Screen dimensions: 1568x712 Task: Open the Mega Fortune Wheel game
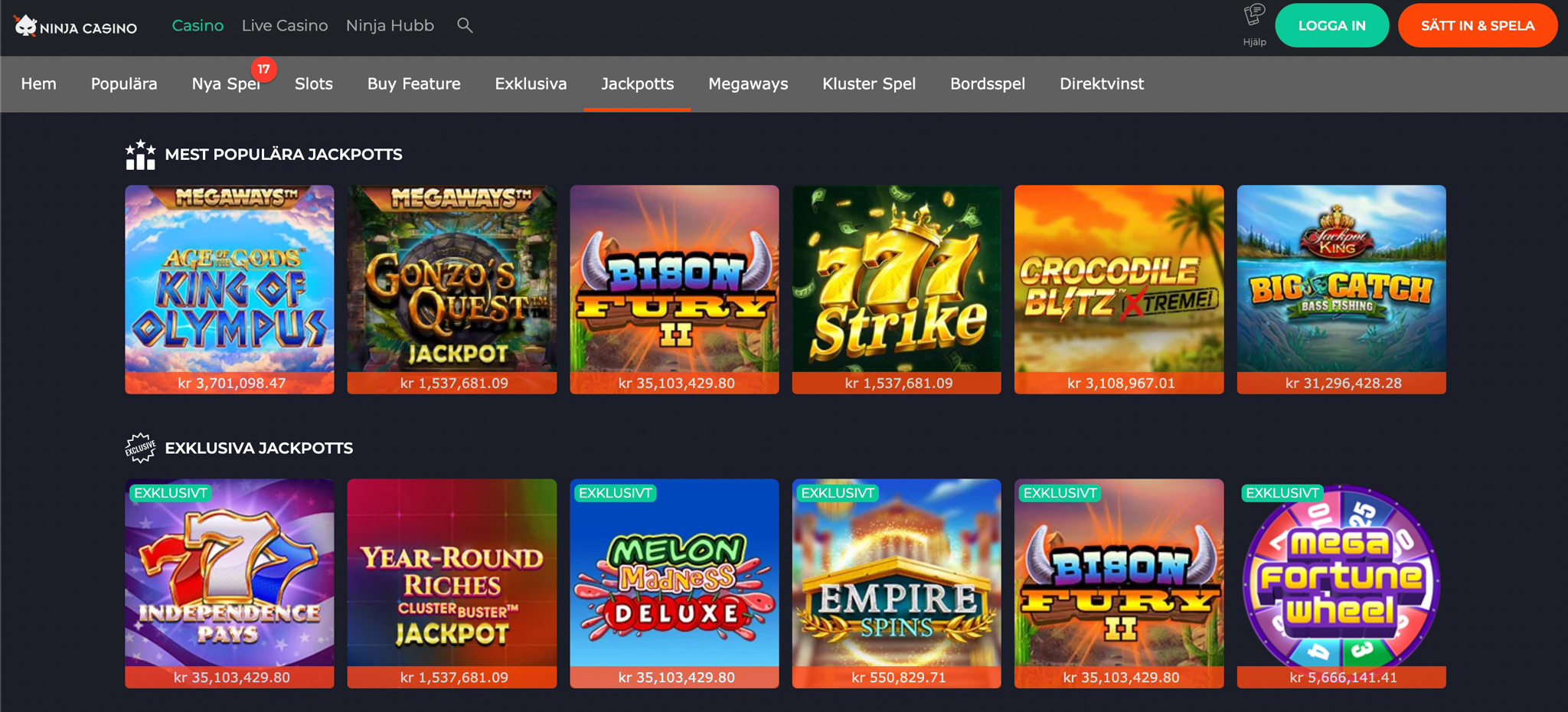point(1341,583)
